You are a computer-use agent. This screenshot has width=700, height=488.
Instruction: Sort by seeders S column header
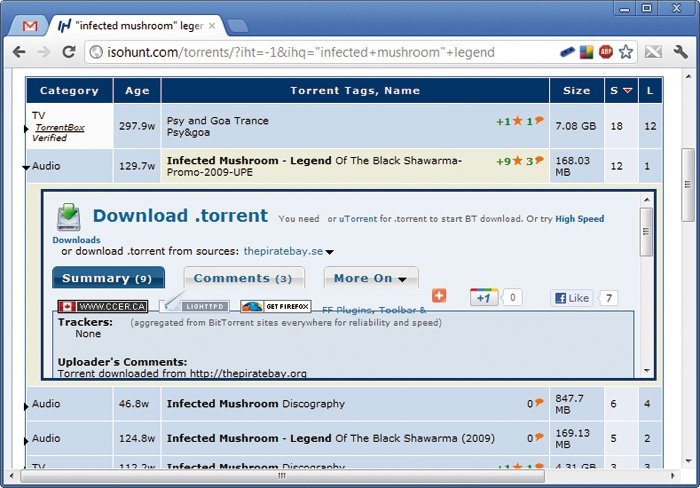pos(621,91)
